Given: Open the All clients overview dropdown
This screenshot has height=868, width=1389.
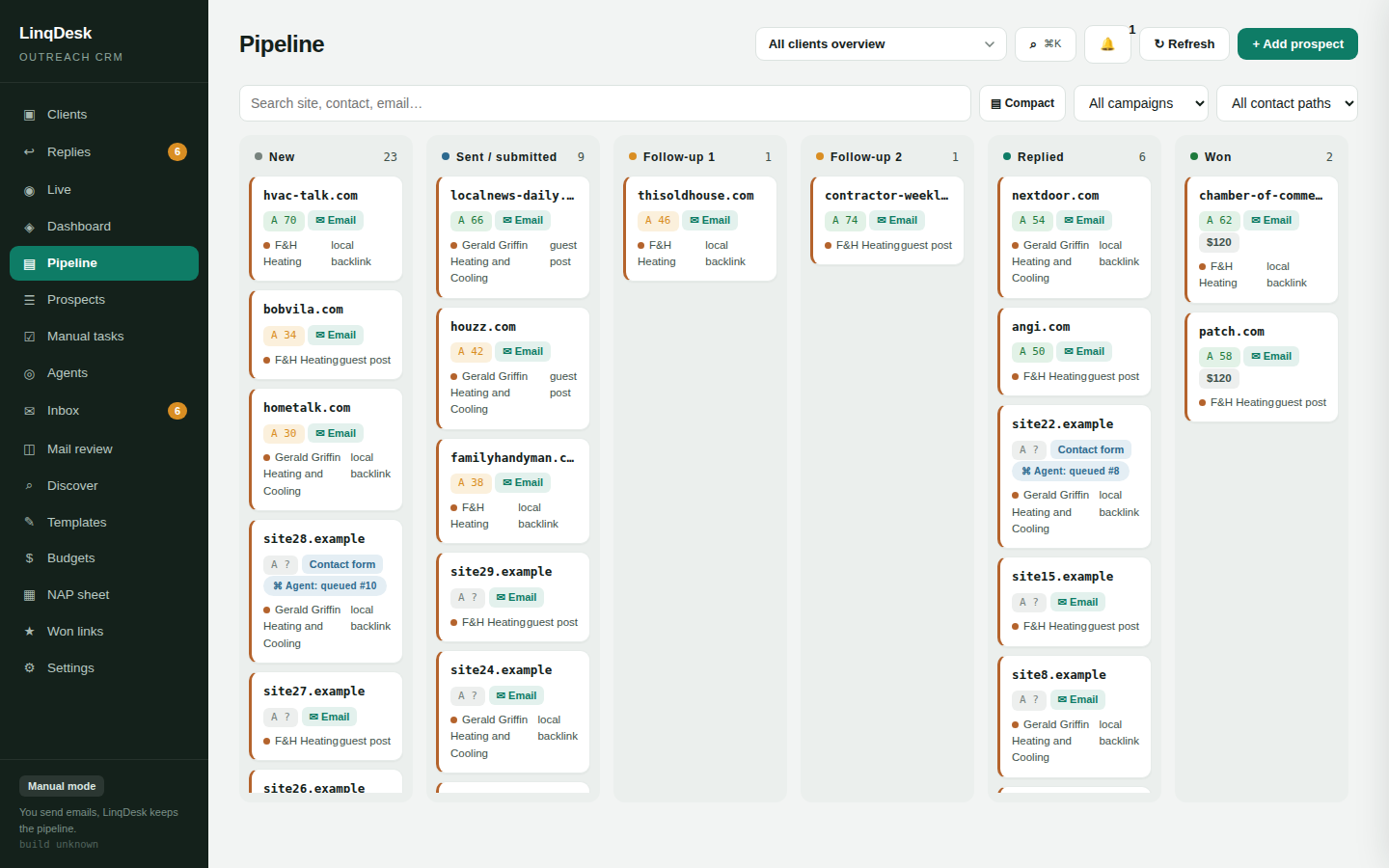Looking at the screenshot, I should pyautogui.click(x=881, y=44).
